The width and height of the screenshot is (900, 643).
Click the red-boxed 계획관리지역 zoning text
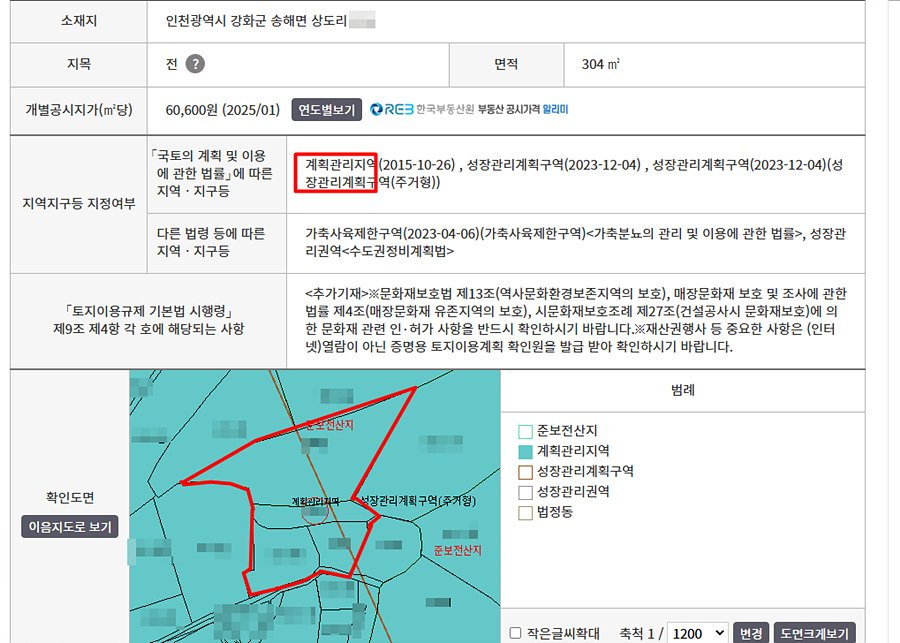tap(340, 164)
